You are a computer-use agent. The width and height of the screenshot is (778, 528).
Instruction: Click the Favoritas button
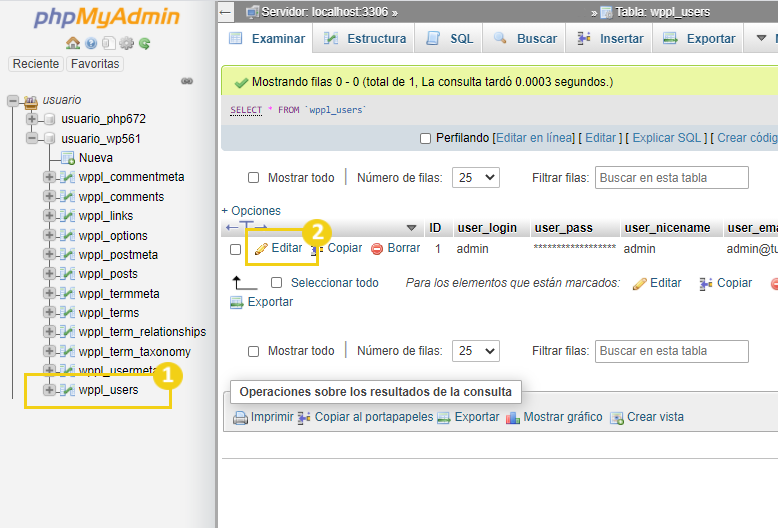click(x=95, y=64)
